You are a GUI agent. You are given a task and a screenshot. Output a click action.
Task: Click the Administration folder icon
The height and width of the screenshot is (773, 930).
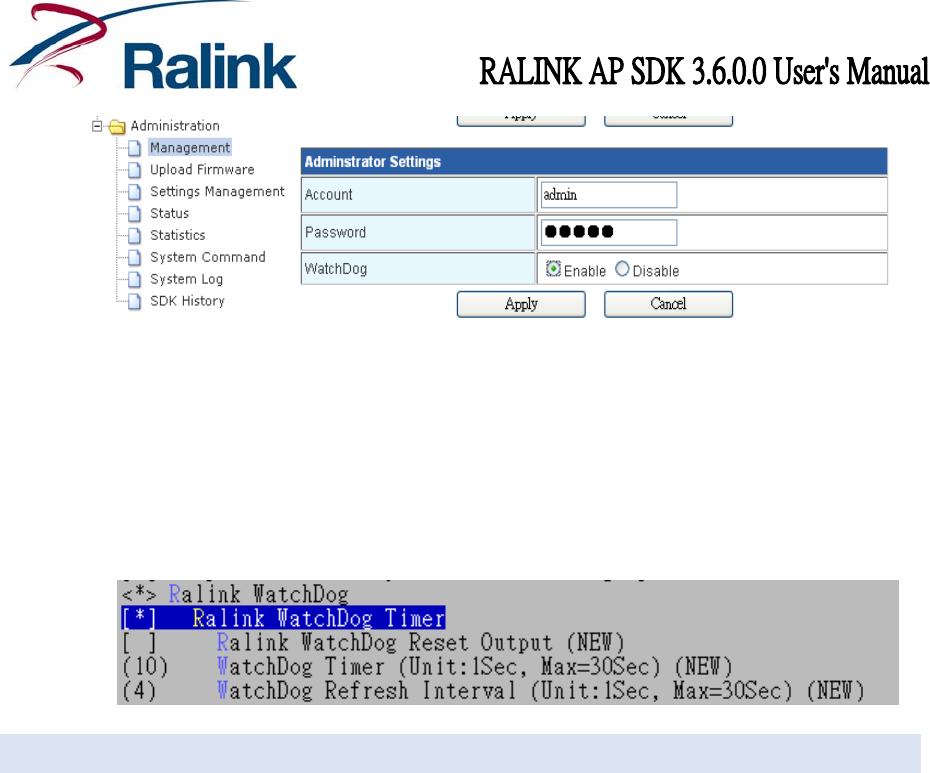click(117, 126)
